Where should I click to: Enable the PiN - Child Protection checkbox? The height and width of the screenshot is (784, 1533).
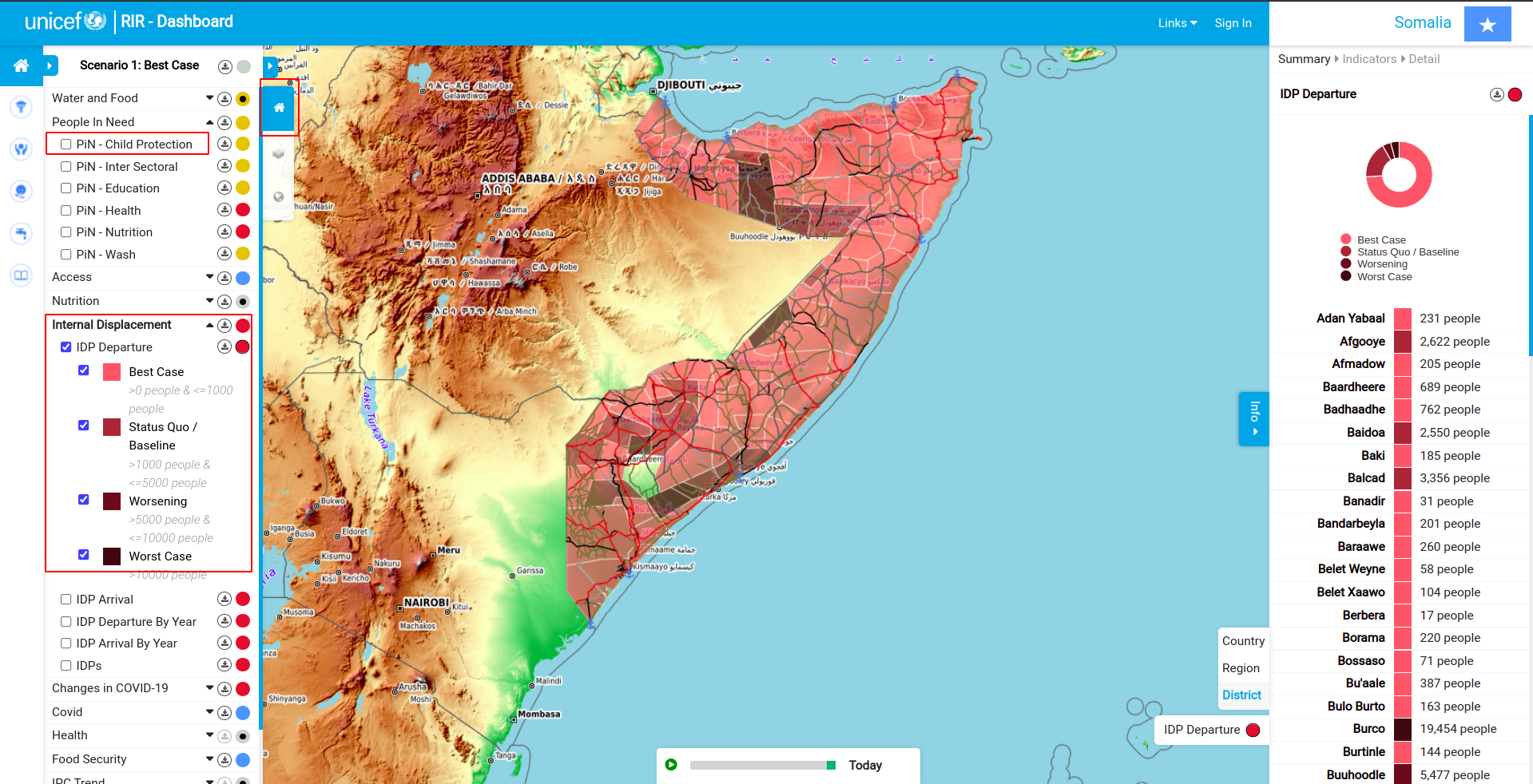click(x=66, y=145)
